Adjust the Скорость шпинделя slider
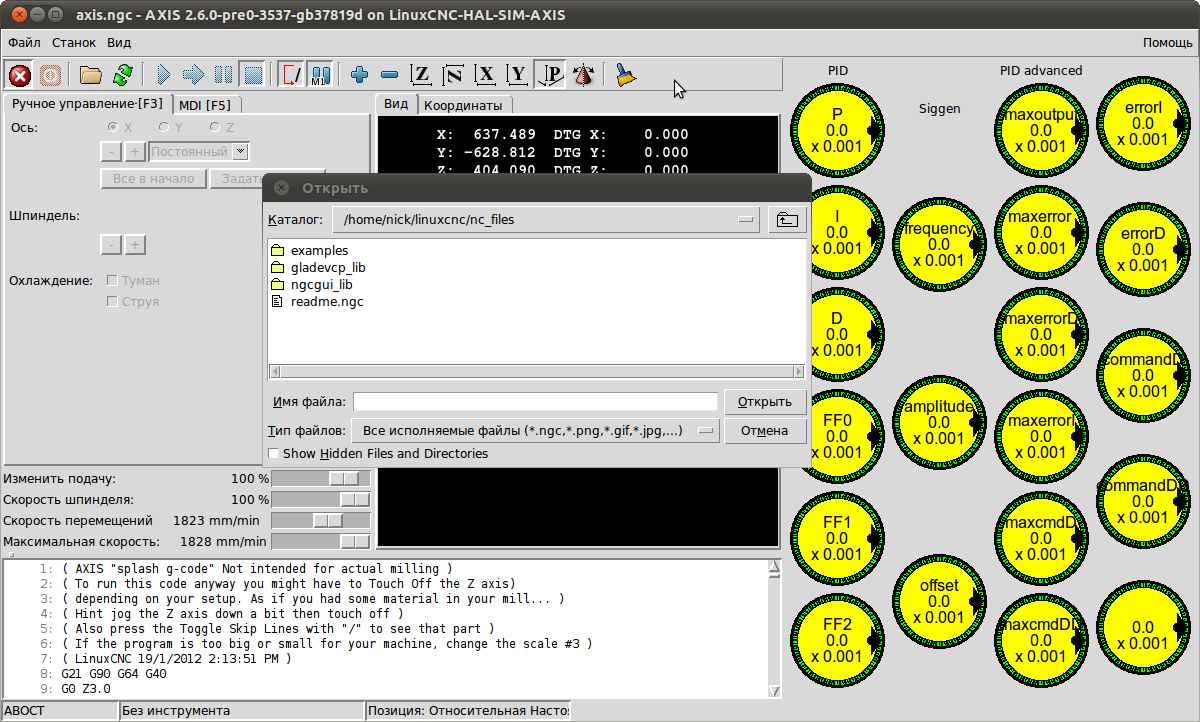Screen dimensions: 1200x722 (x=321, y=500)
